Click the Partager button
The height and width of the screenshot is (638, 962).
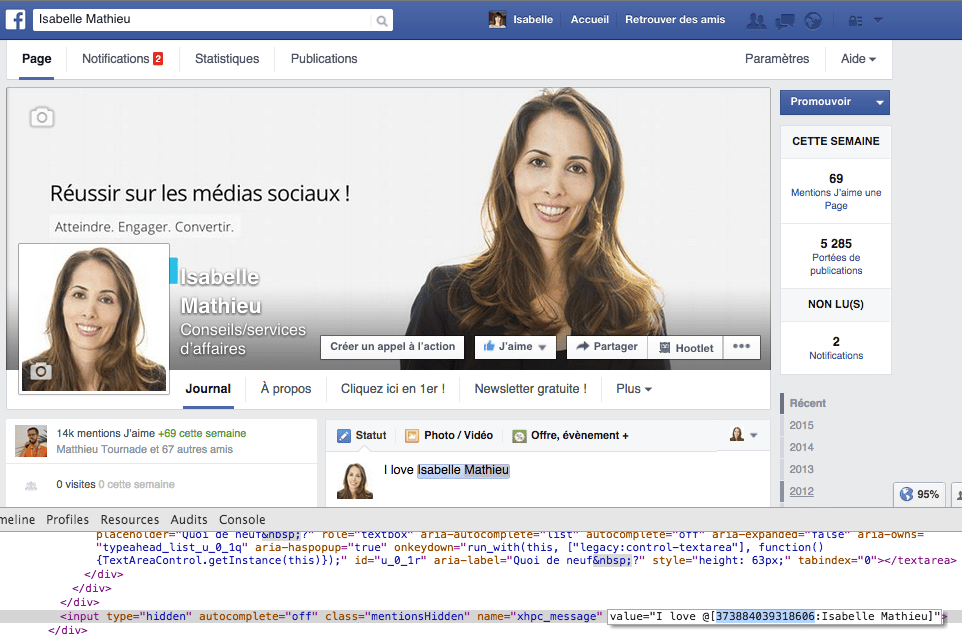(607, 347)
